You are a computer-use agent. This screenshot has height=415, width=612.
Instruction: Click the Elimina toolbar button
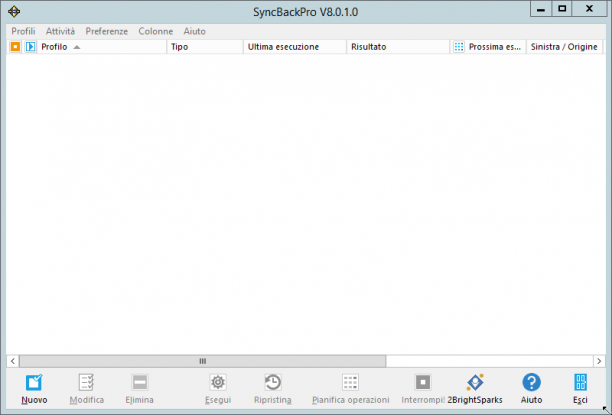coord(140,389)
